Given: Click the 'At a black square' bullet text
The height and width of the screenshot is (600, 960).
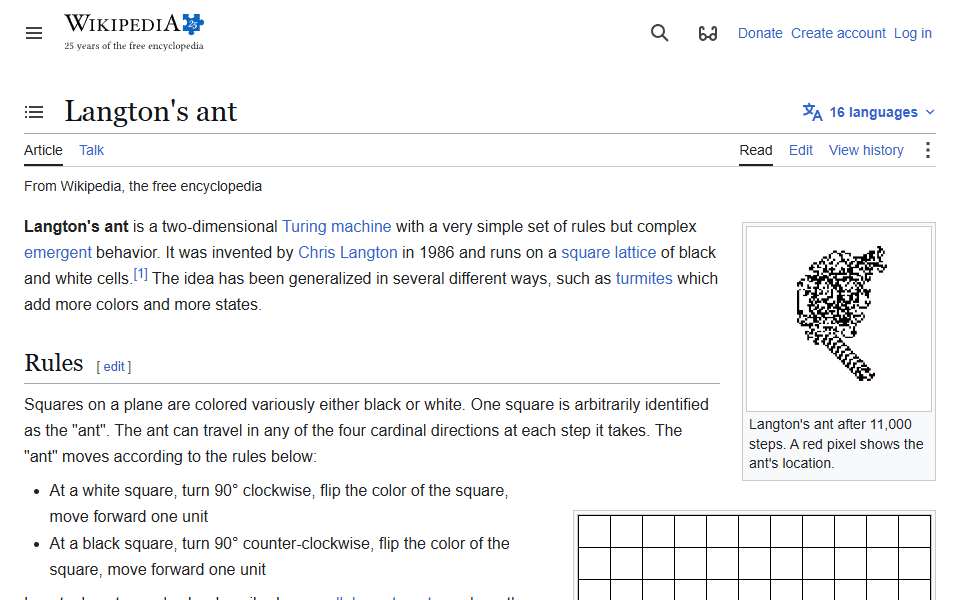Looking at the screenshot, I should coord(279,557).
